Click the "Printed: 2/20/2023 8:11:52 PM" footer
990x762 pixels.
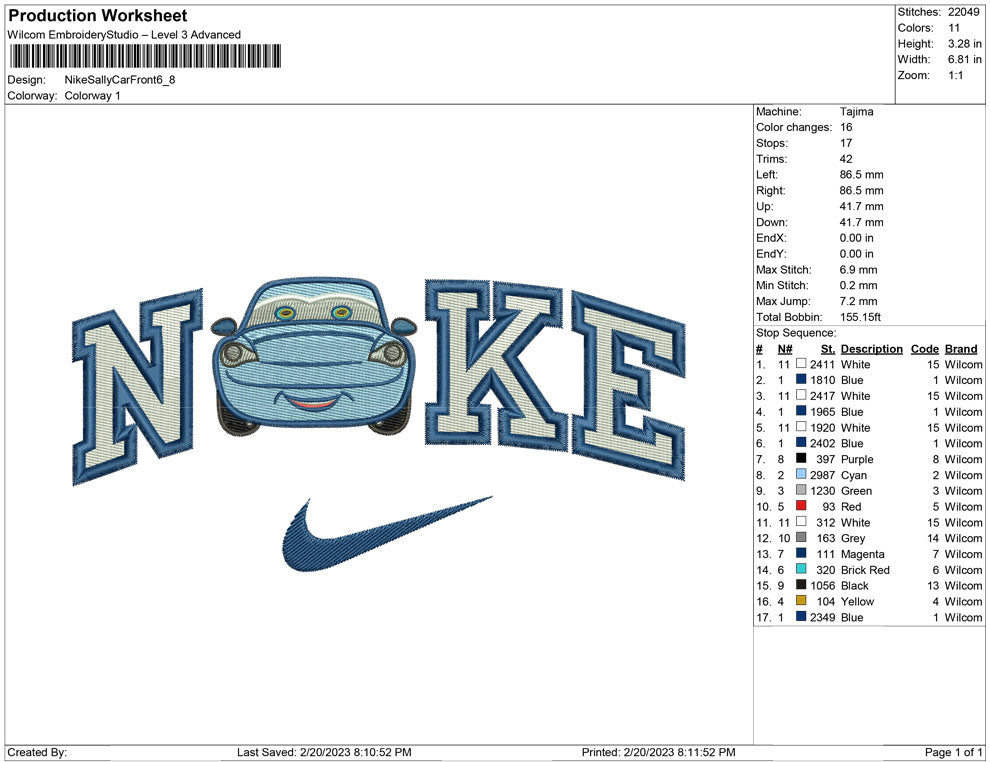(x=659, y=752)
